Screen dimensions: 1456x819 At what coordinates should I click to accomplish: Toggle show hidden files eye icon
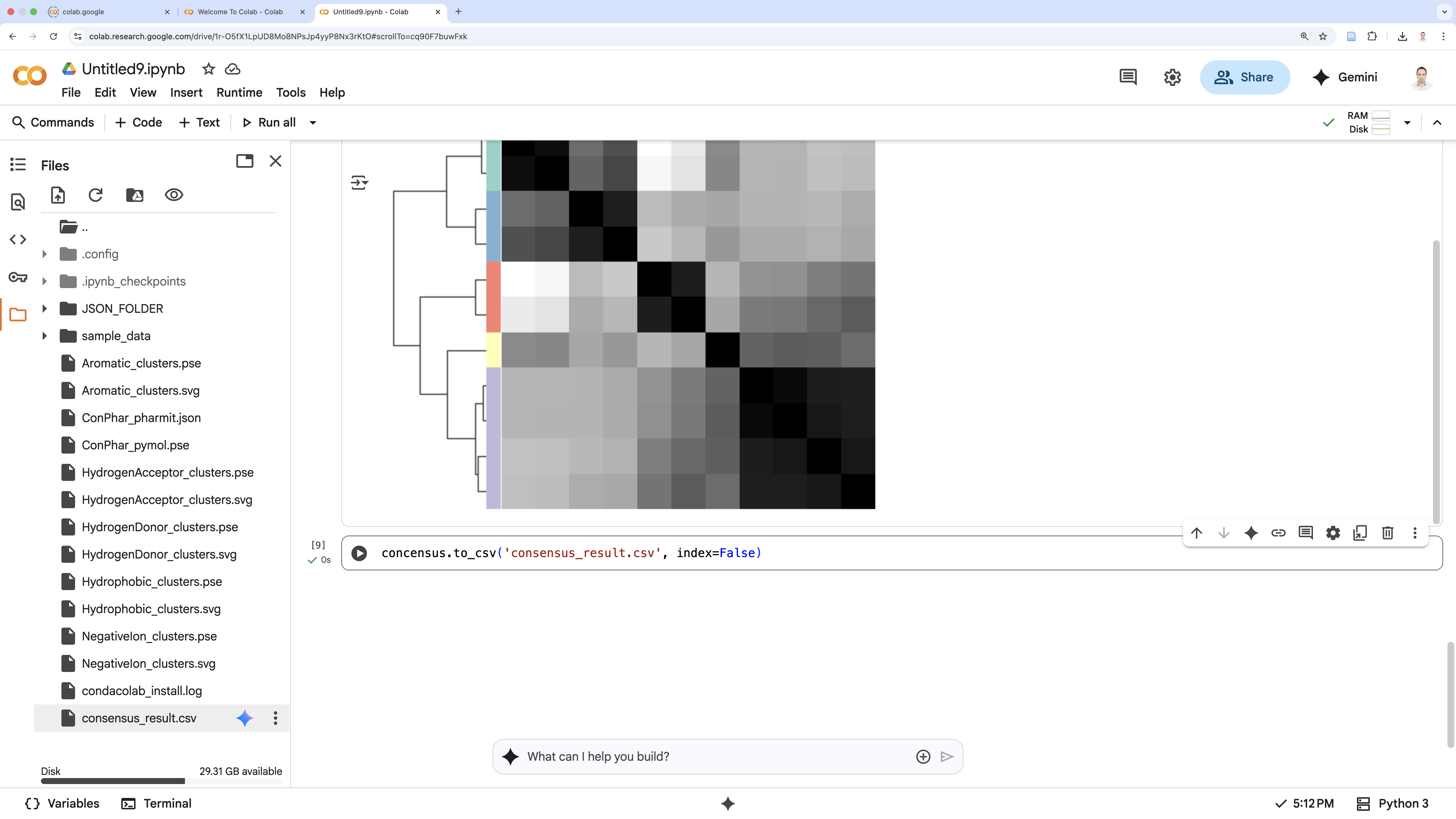173,195
